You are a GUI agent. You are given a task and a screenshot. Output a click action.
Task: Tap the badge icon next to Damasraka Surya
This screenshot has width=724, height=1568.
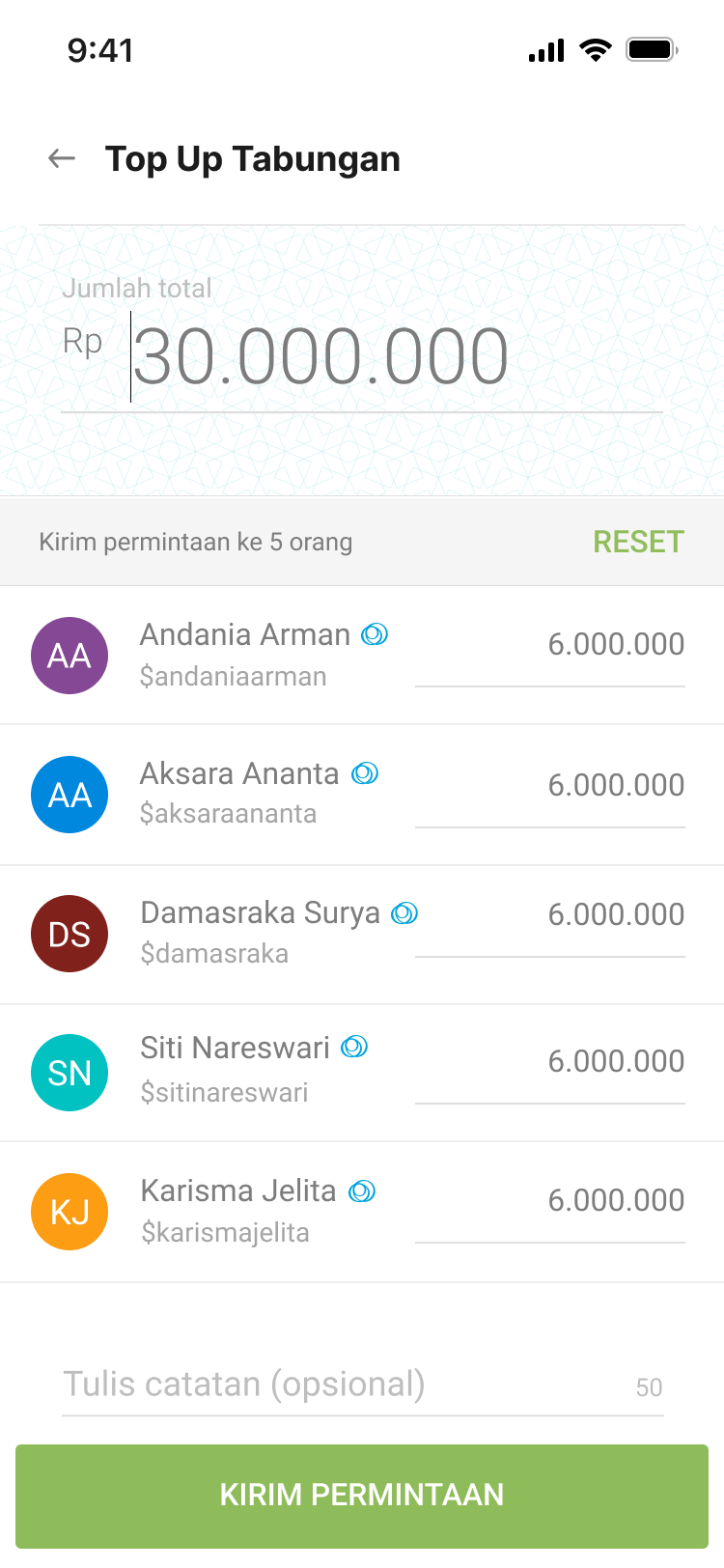(x=404, y=913)
